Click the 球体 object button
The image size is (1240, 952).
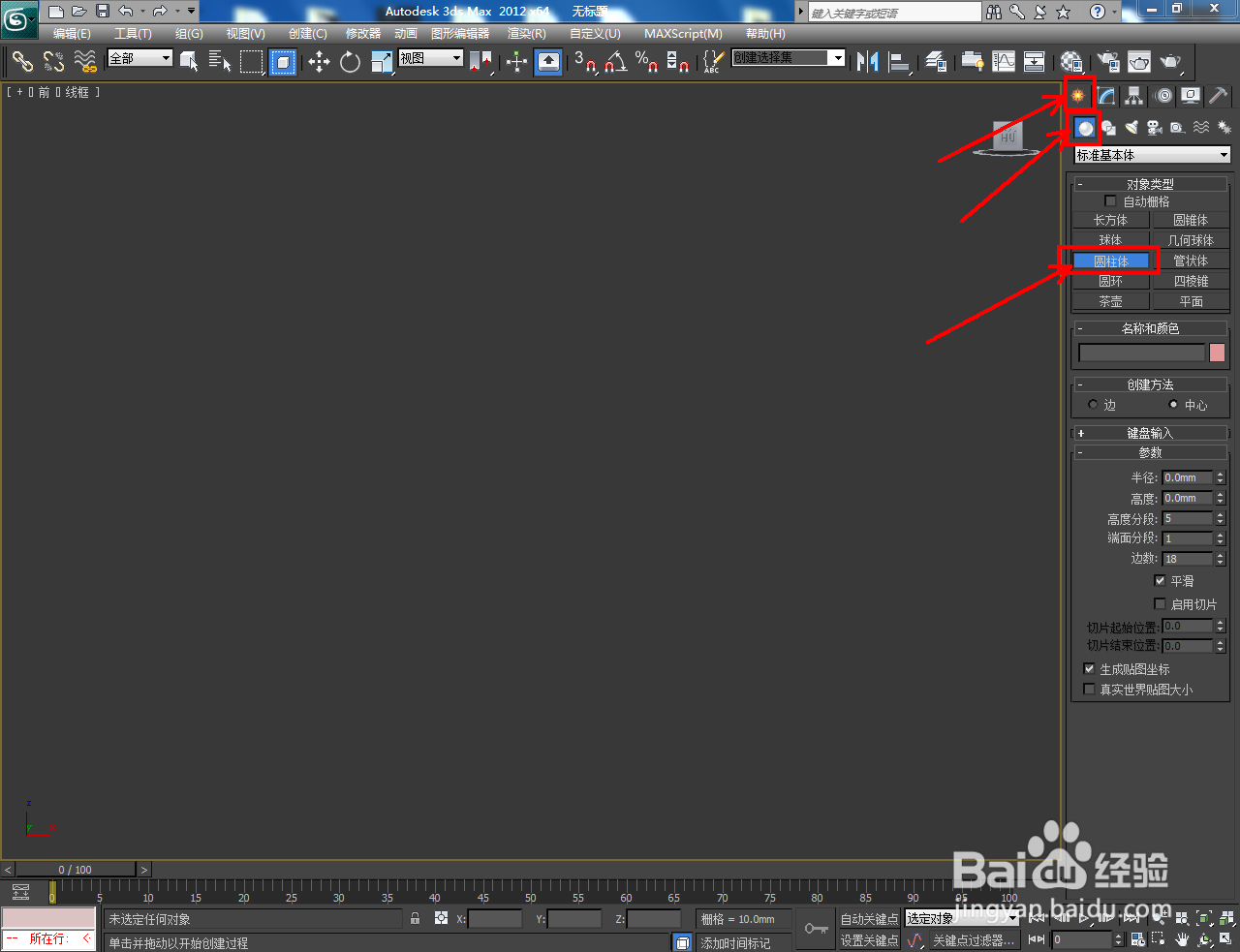(1110, 240)
